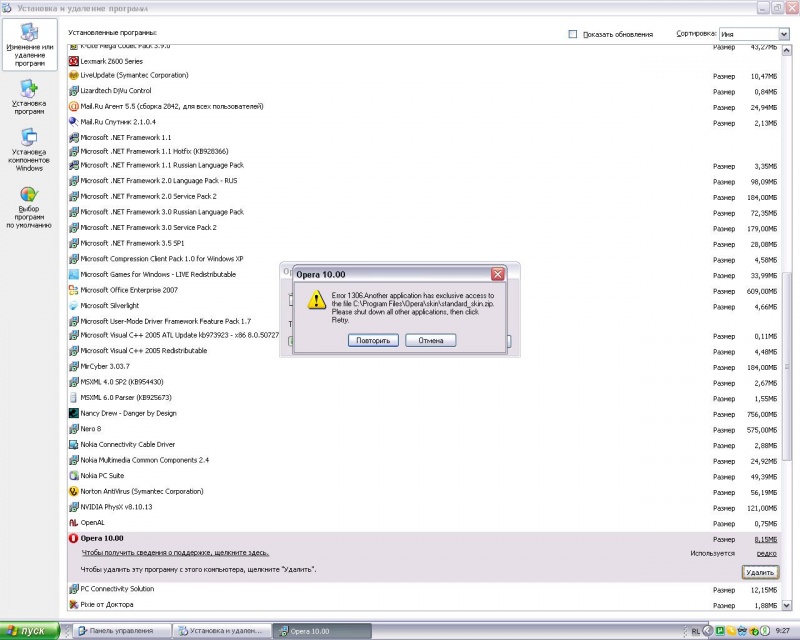Click the warning icon in error dialog
Image resolution: width=800 pixels, height=640 pixels.
(316, 301)
